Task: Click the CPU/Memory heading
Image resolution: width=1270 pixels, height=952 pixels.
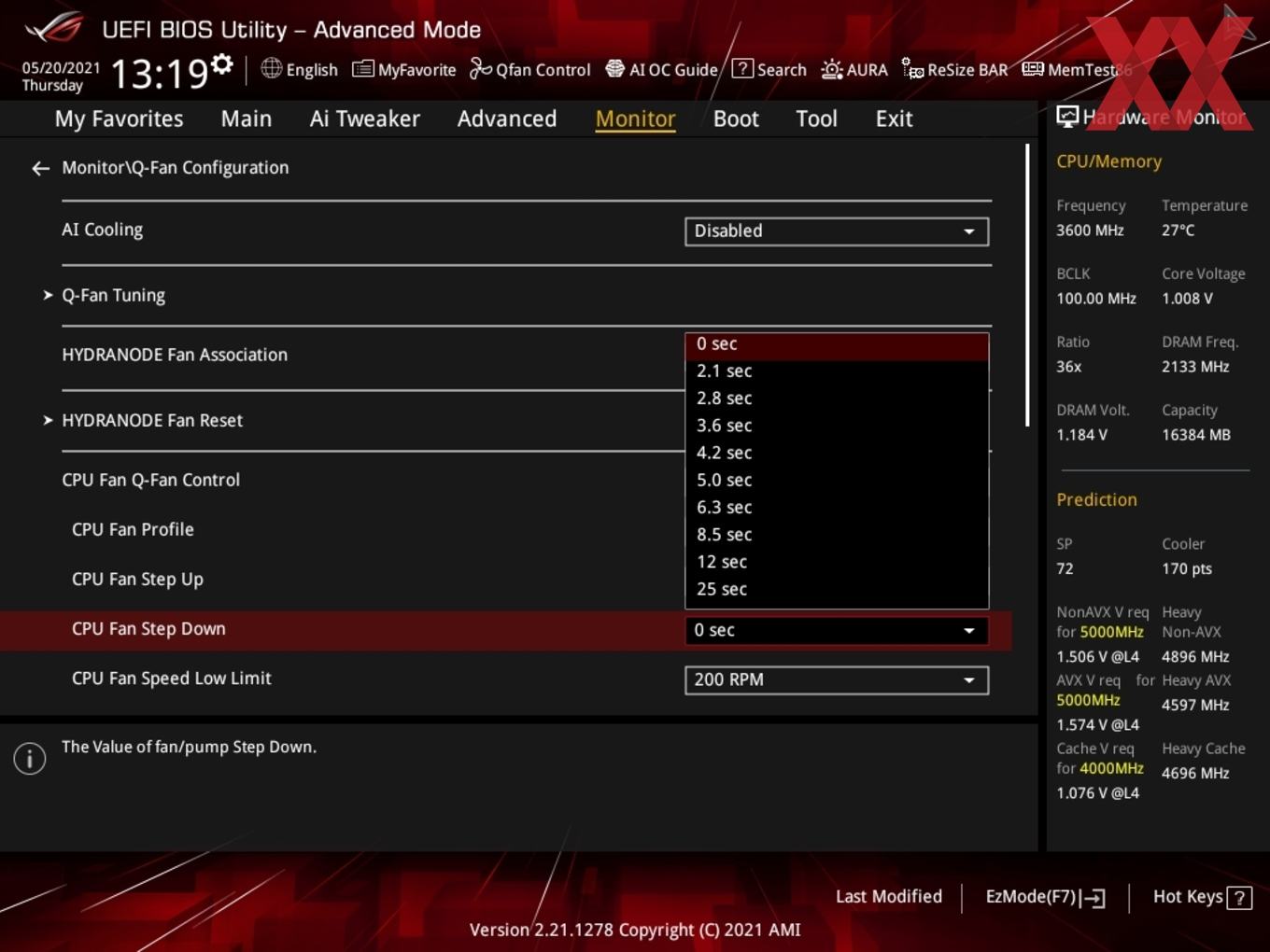Action: tap(1109, 161)
